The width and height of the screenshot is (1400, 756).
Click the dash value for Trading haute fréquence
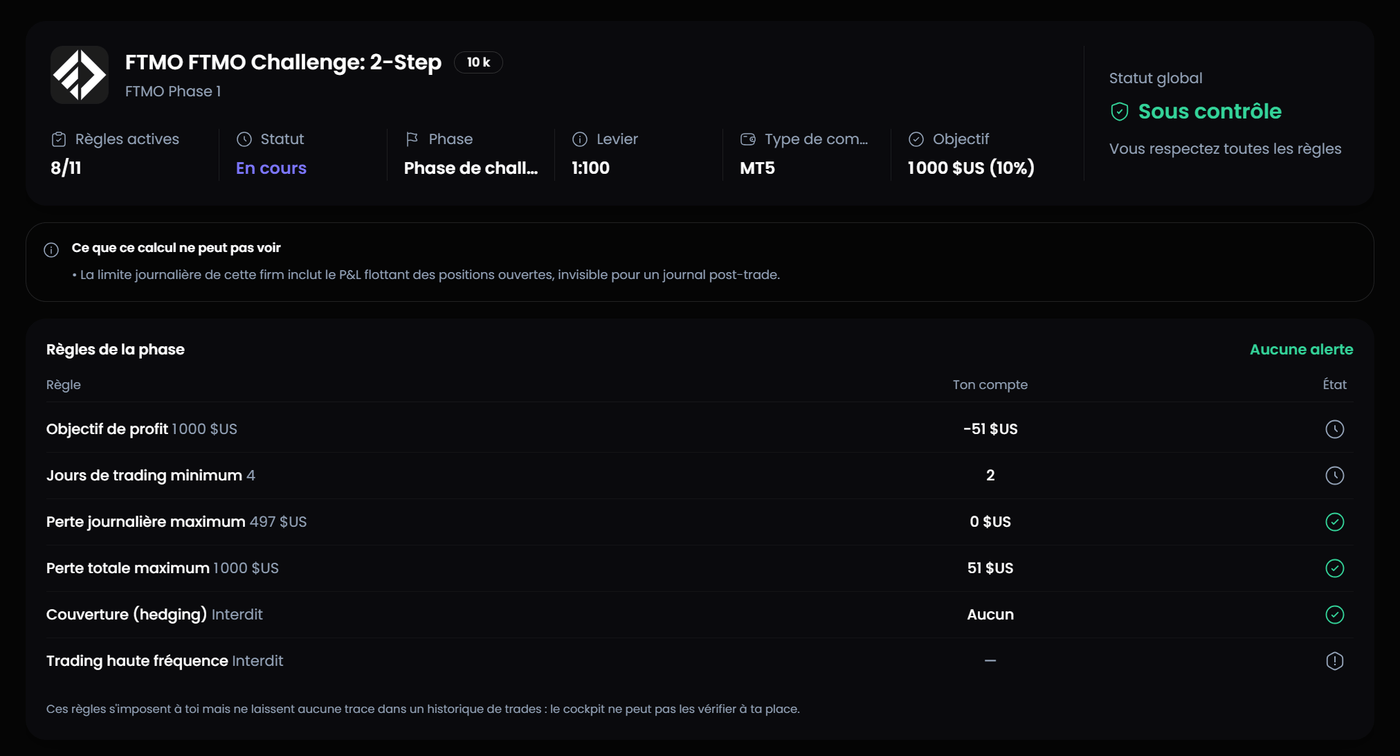[990, 661]
